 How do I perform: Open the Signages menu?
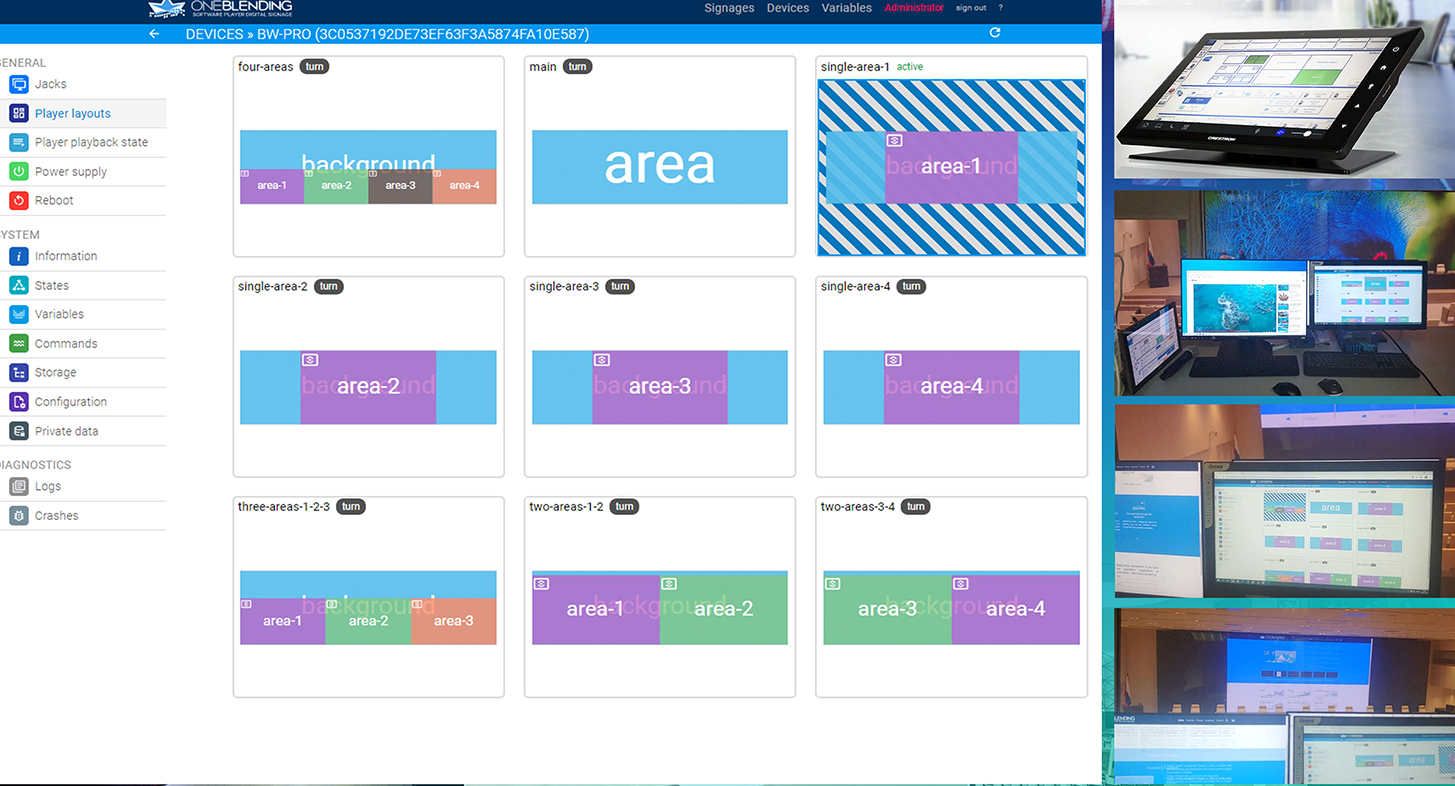pos(729,8)
